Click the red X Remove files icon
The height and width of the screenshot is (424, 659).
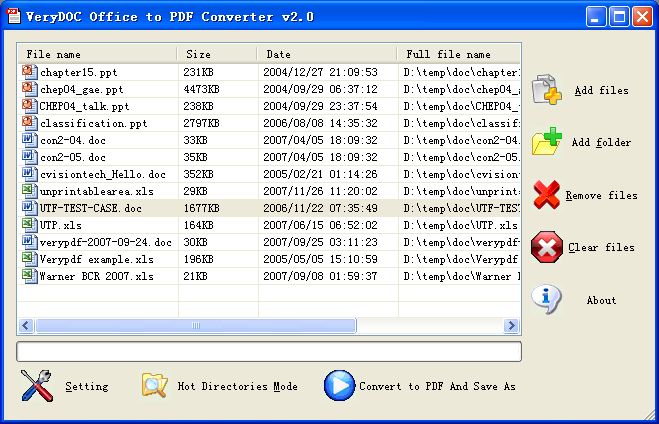coord(546,195)
